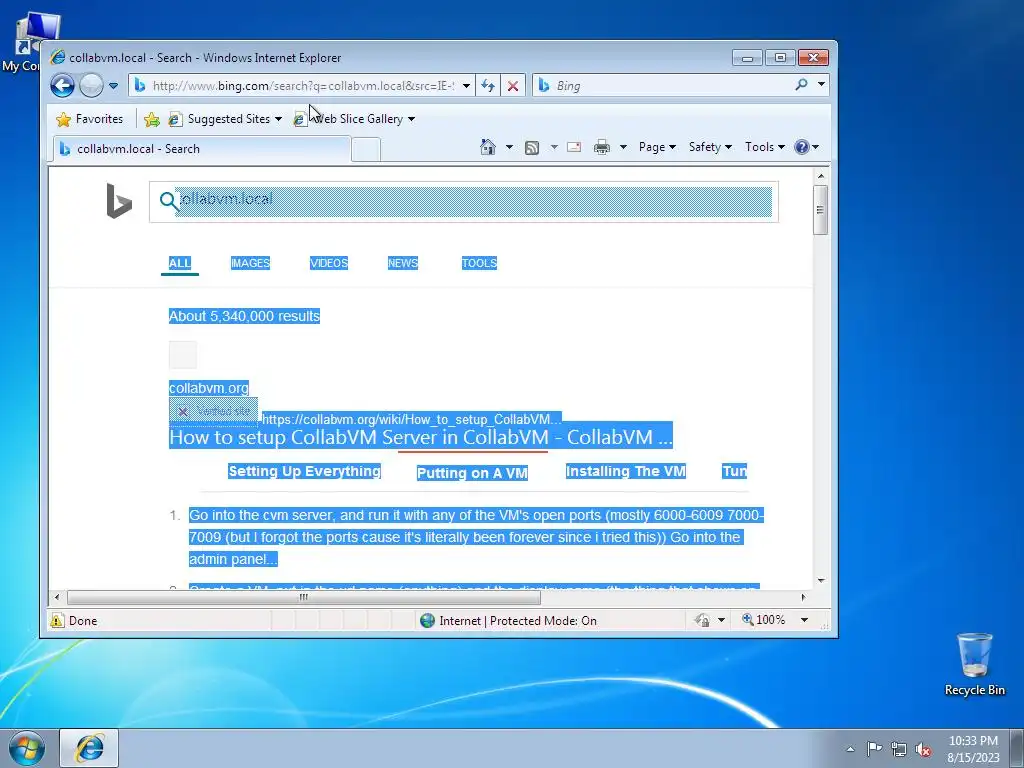Viewport: 1024px width, 768px height.
Task: Expand the zoom level dropdown arrow
Action: coord(805,620)
